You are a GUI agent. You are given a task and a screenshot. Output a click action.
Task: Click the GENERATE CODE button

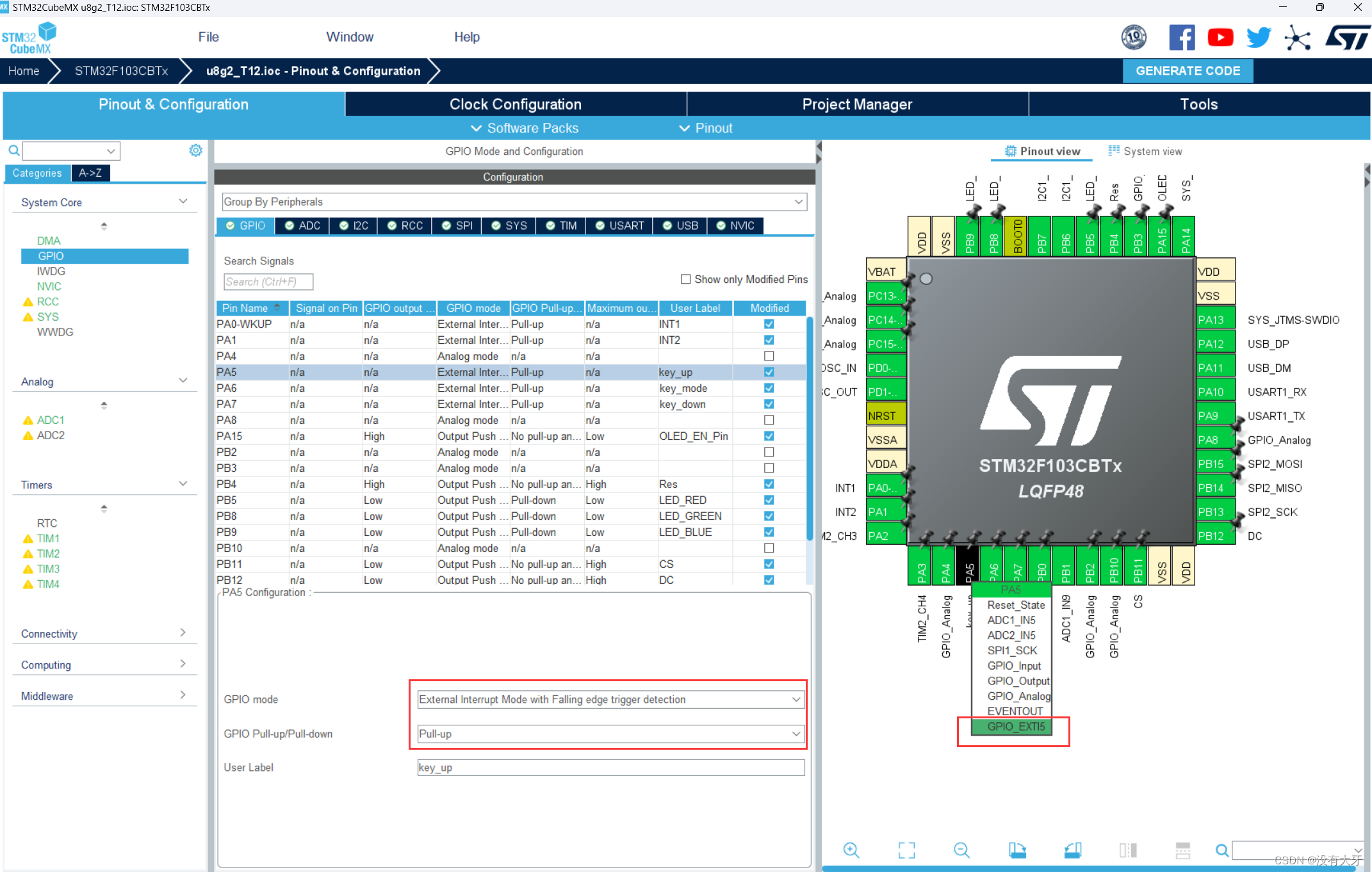point(1188,71)
